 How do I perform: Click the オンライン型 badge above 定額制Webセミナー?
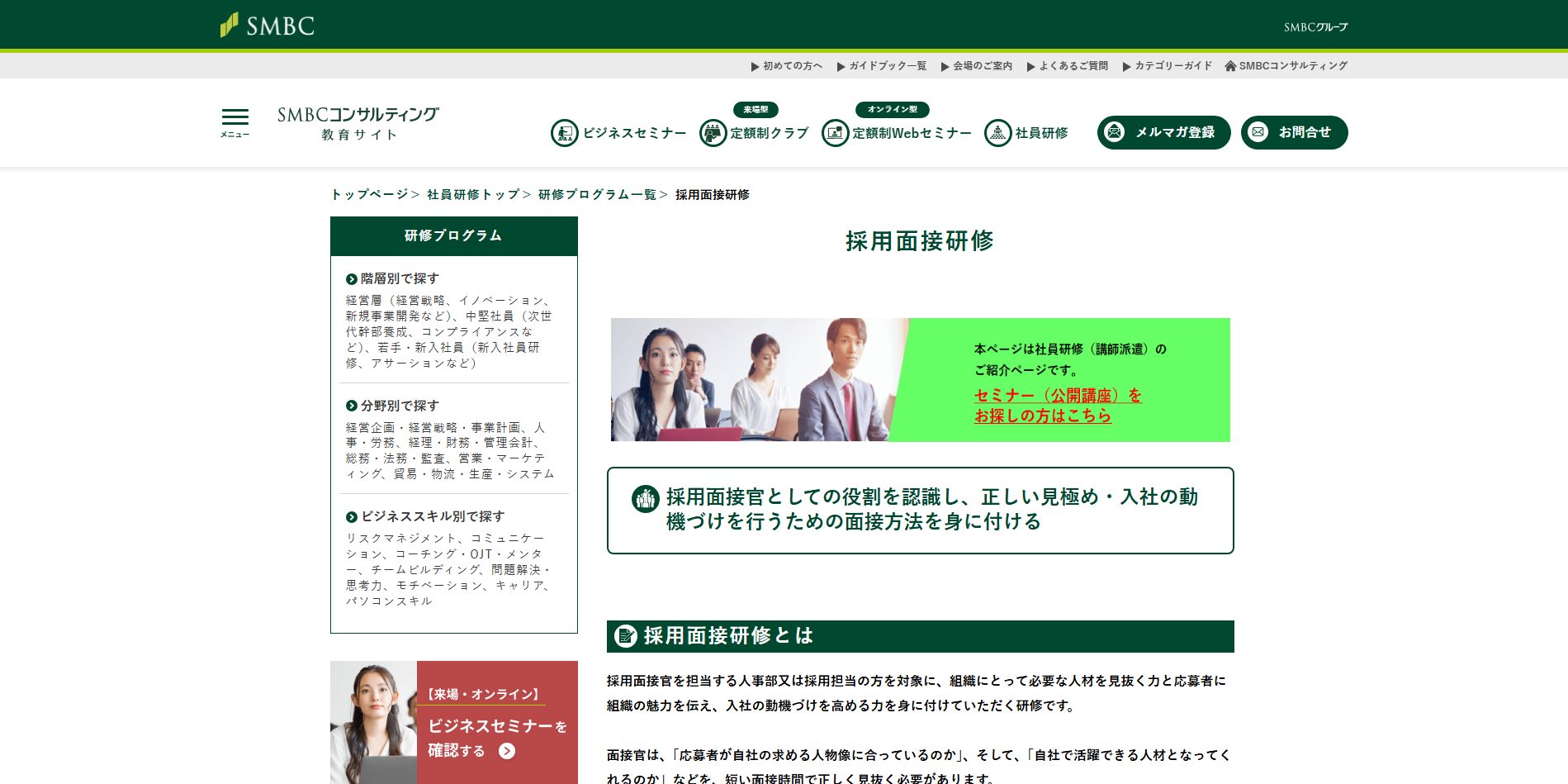click(893, 109)
